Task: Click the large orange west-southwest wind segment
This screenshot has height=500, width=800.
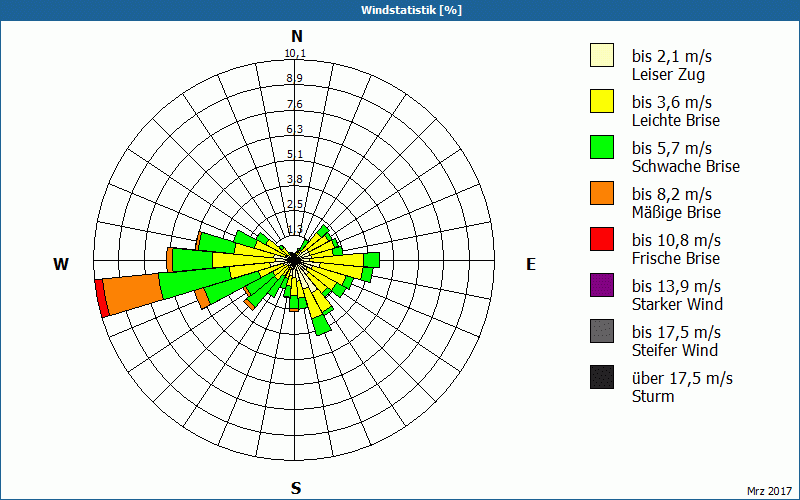Action: pyautogui.click(x=134, y=293)
